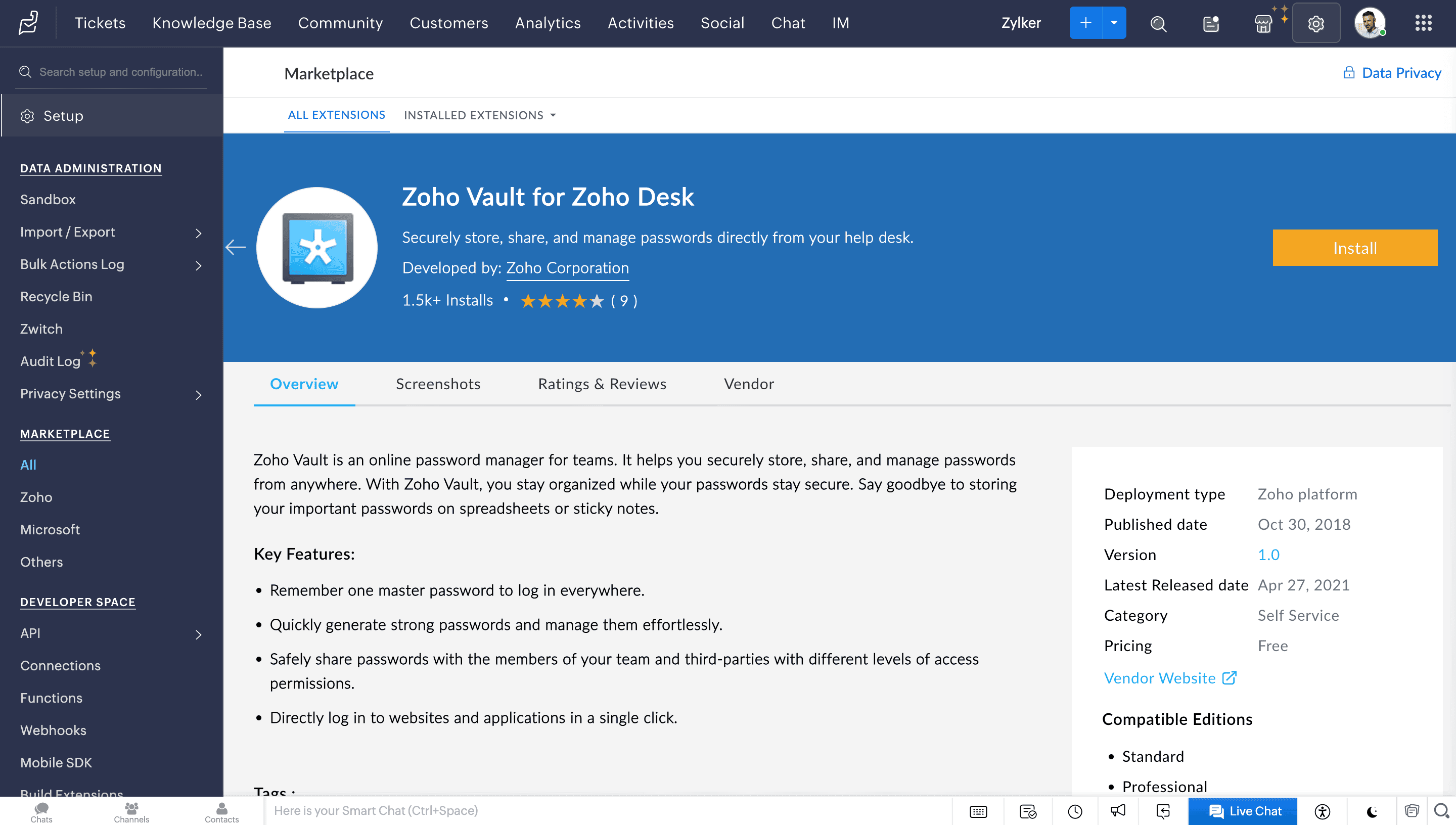
Task: Open the Live Chat button
Action: (x=1243, y=811)
